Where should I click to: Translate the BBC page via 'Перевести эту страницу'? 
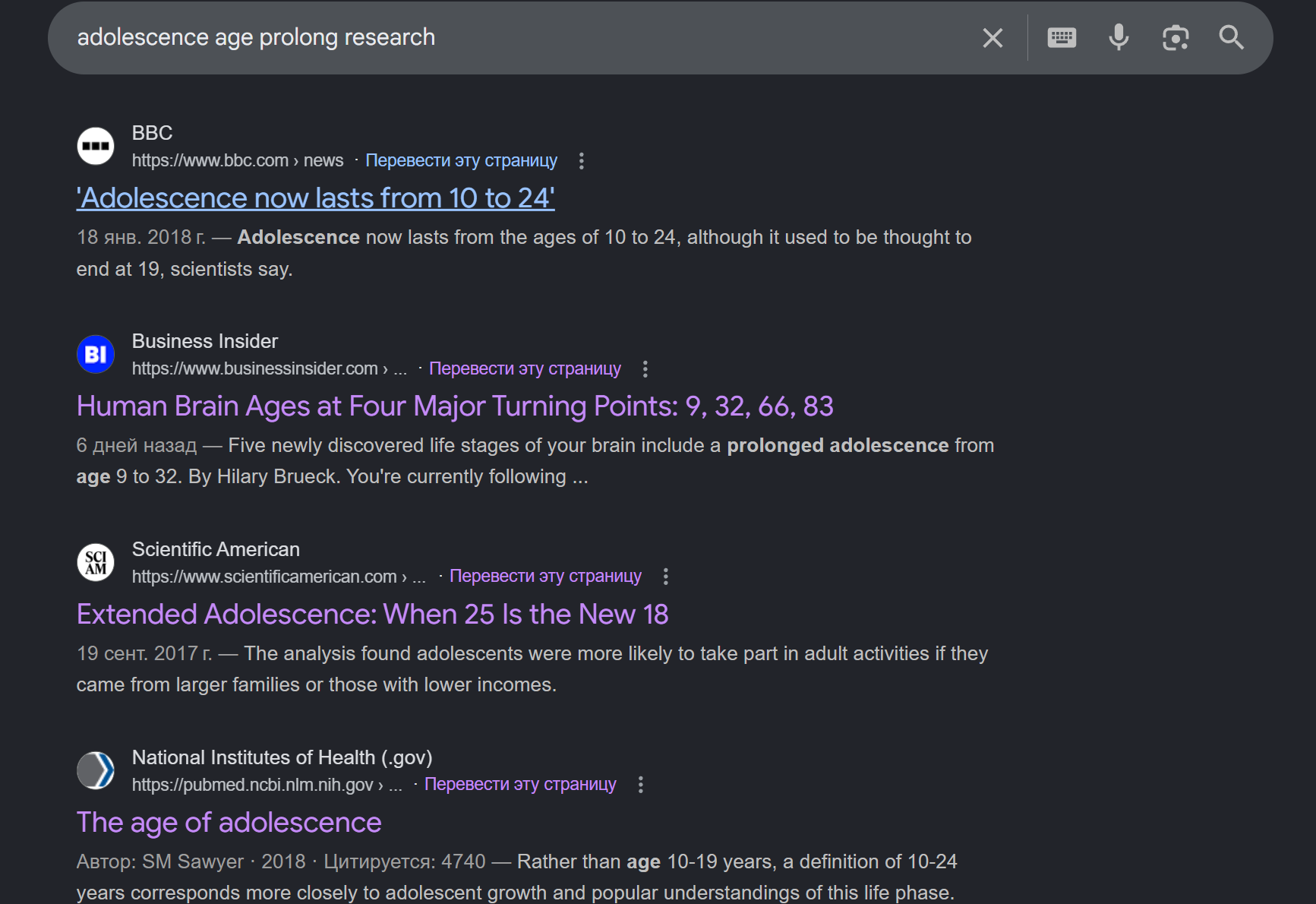click(461, 161)
